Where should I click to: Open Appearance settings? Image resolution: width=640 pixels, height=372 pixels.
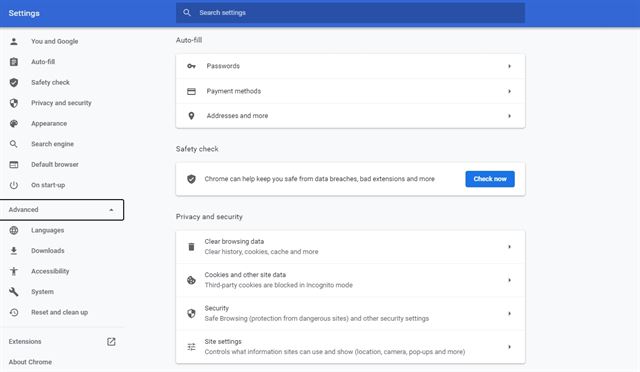49,123
